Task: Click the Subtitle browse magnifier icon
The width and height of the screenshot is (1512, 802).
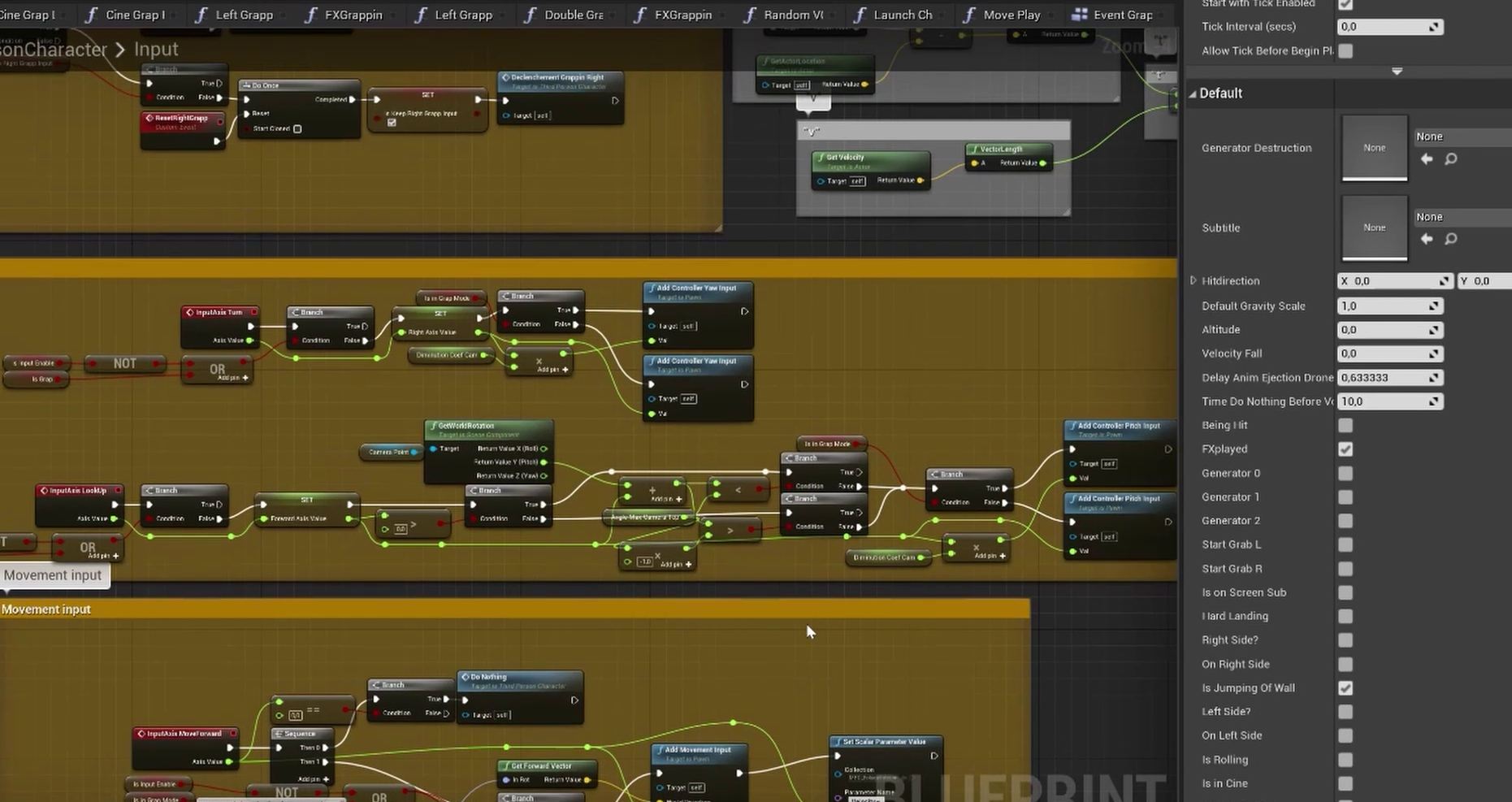Action: [1451, 239]
